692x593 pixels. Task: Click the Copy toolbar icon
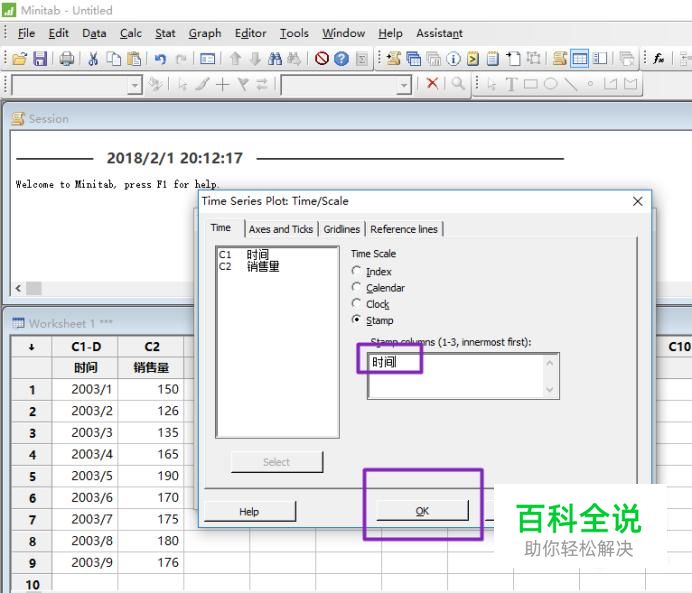pos(114,59)
